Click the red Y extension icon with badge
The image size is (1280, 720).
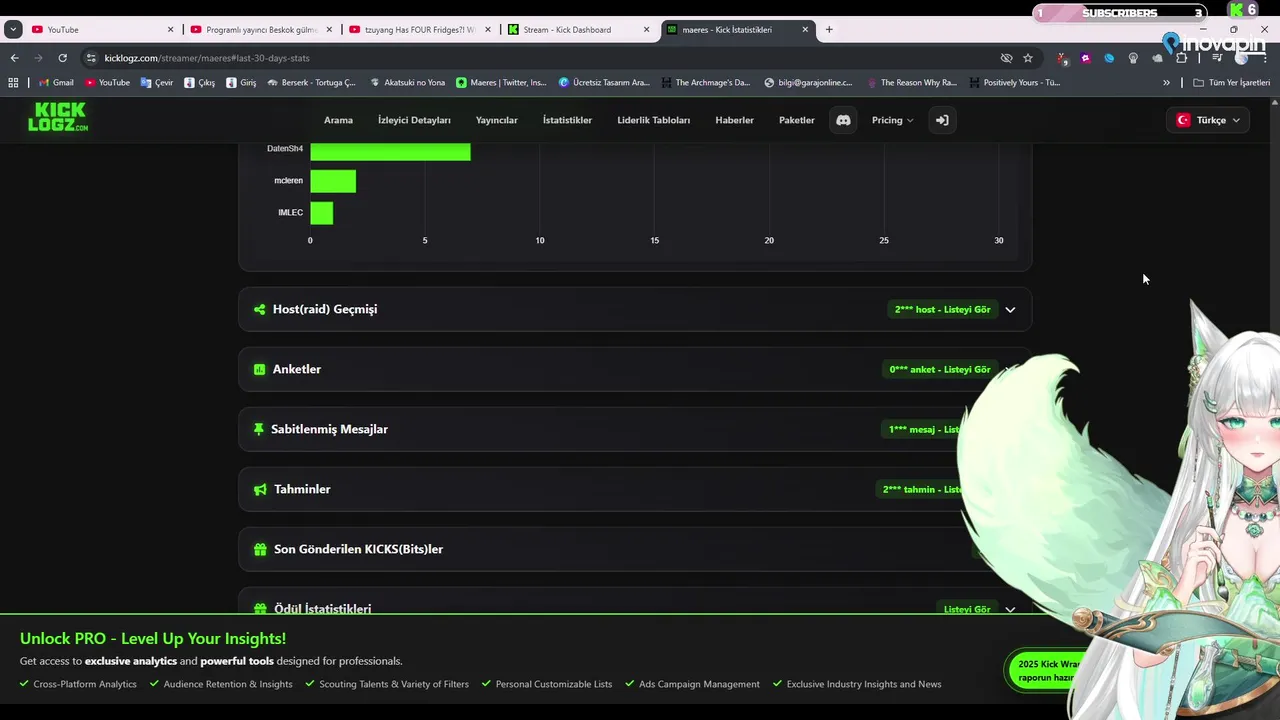tap(1062, 58)
